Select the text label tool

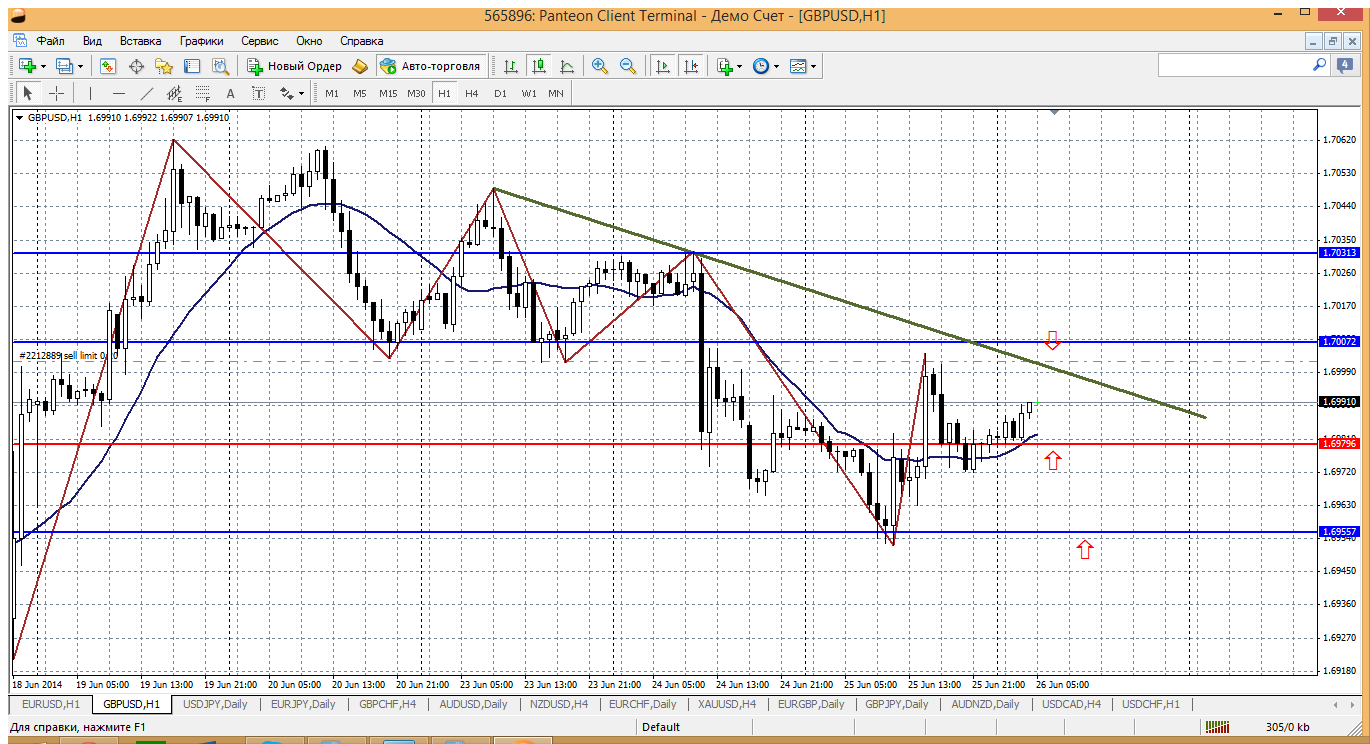(230, 94)
